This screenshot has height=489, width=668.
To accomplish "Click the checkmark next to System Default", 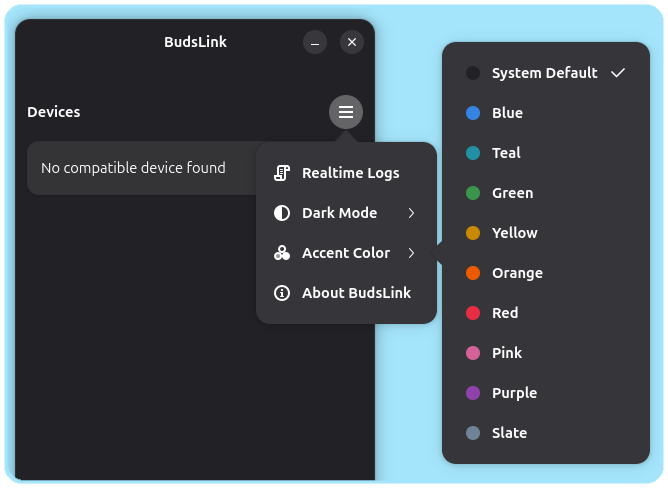I will [617, 73].
